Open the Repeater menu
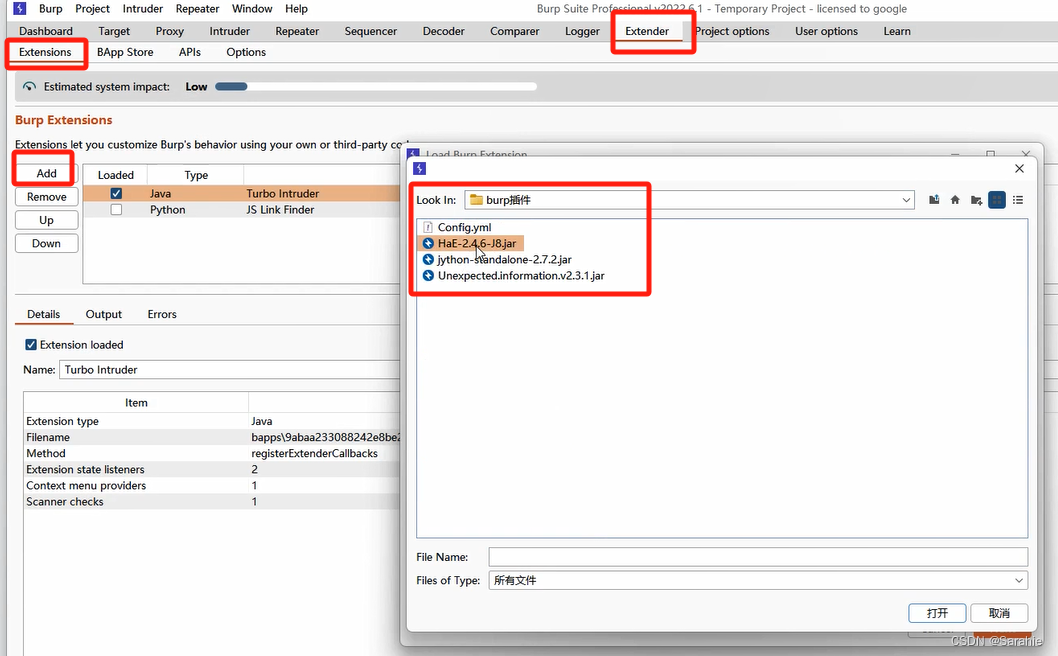This screenshot has height=656, width=1058. (197, 9)
